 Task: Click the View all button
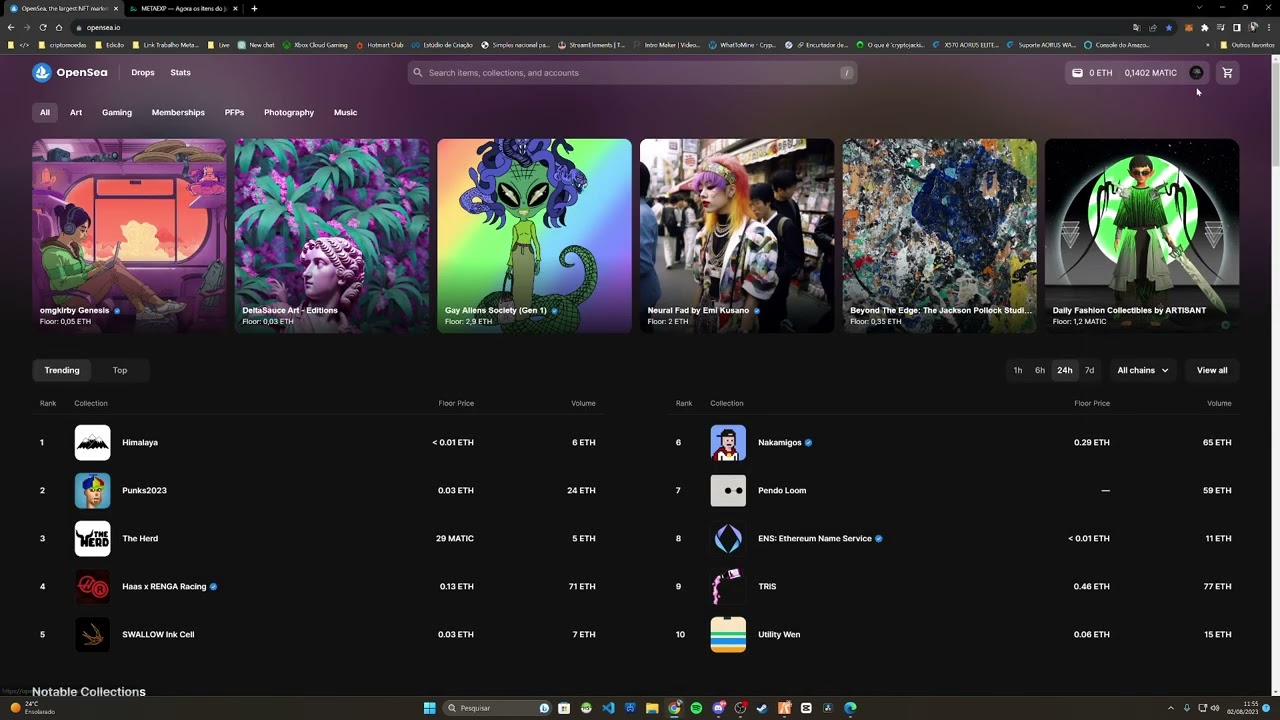pyautogui.click(x=1212, y=370)
